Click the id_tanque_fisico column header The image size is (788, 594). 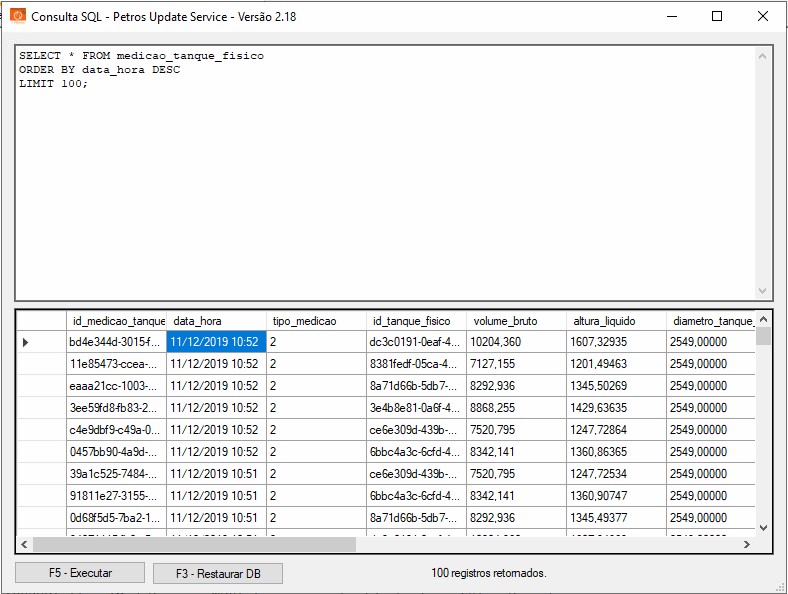(415, 321)
